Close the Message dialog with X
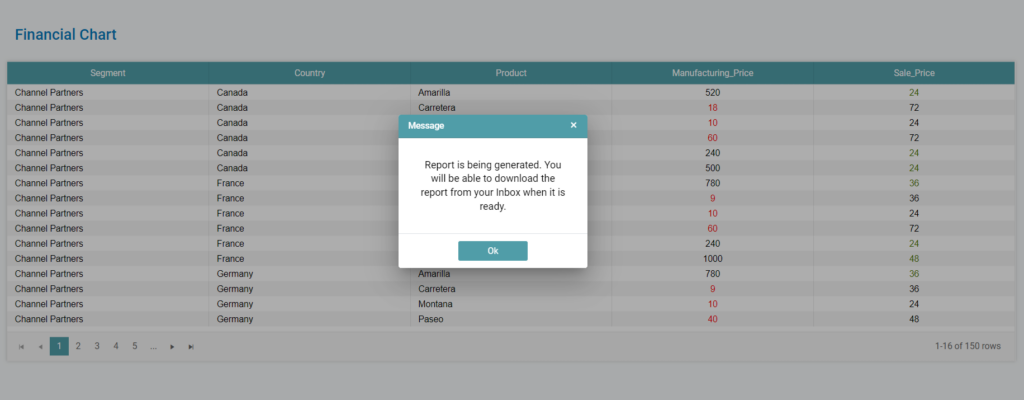The height and width of the screenshot is (400, 1024). click(x=573, y=126)
